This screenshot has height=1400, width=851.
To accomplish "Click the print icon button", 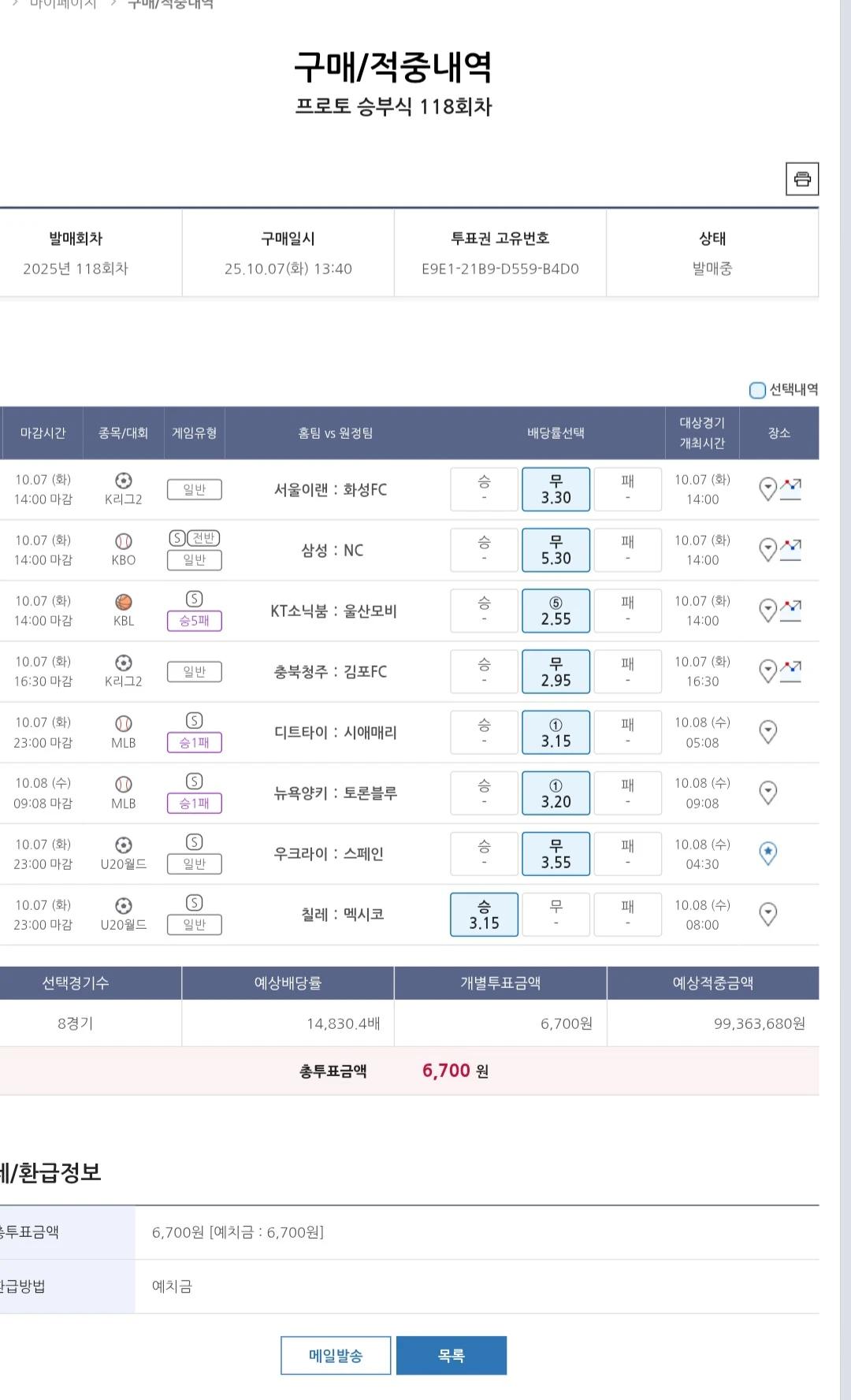I will [x=802, y=179].
